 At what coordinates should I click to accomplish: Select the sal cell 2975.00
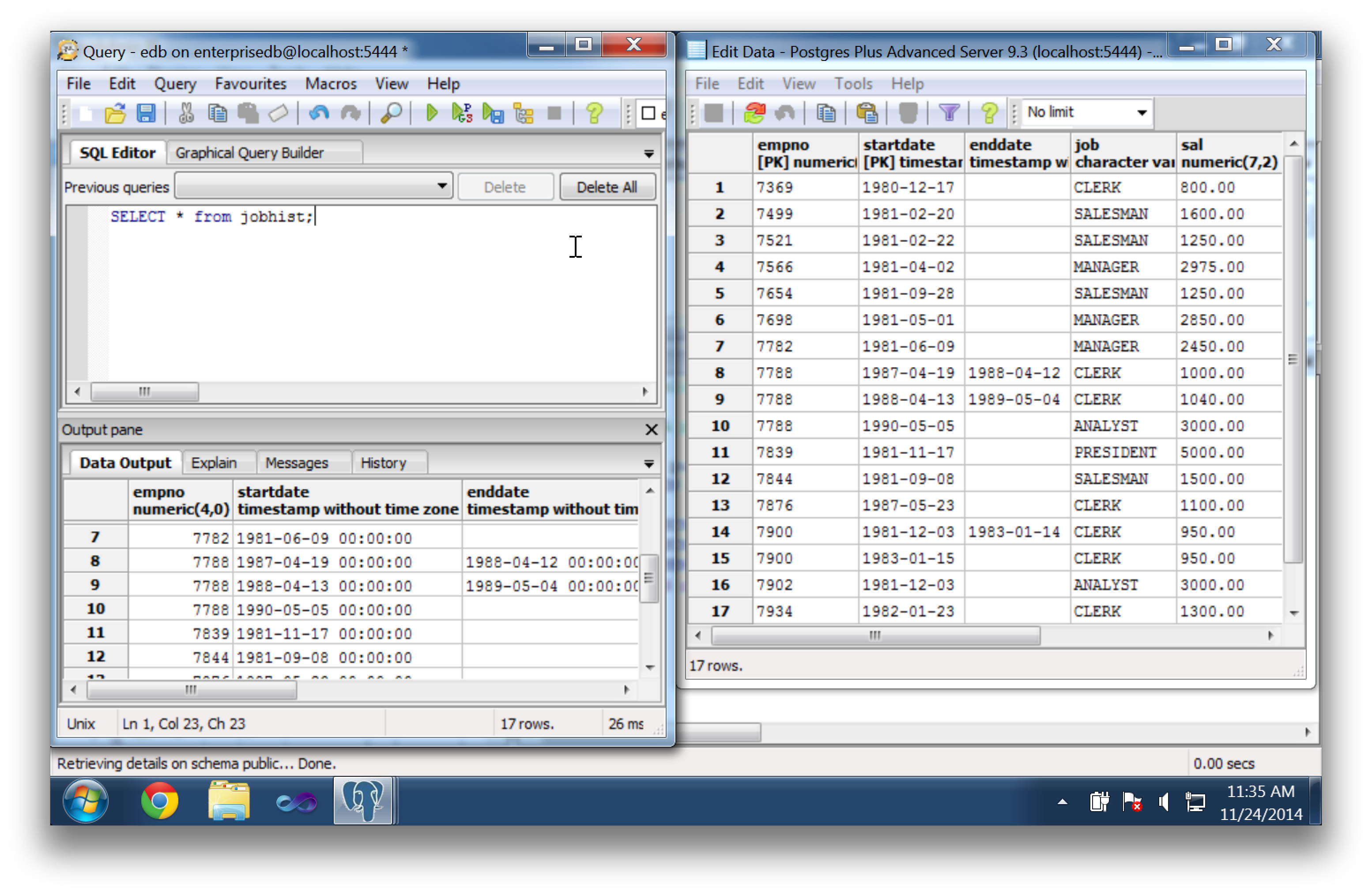(x=1228, y=267)
